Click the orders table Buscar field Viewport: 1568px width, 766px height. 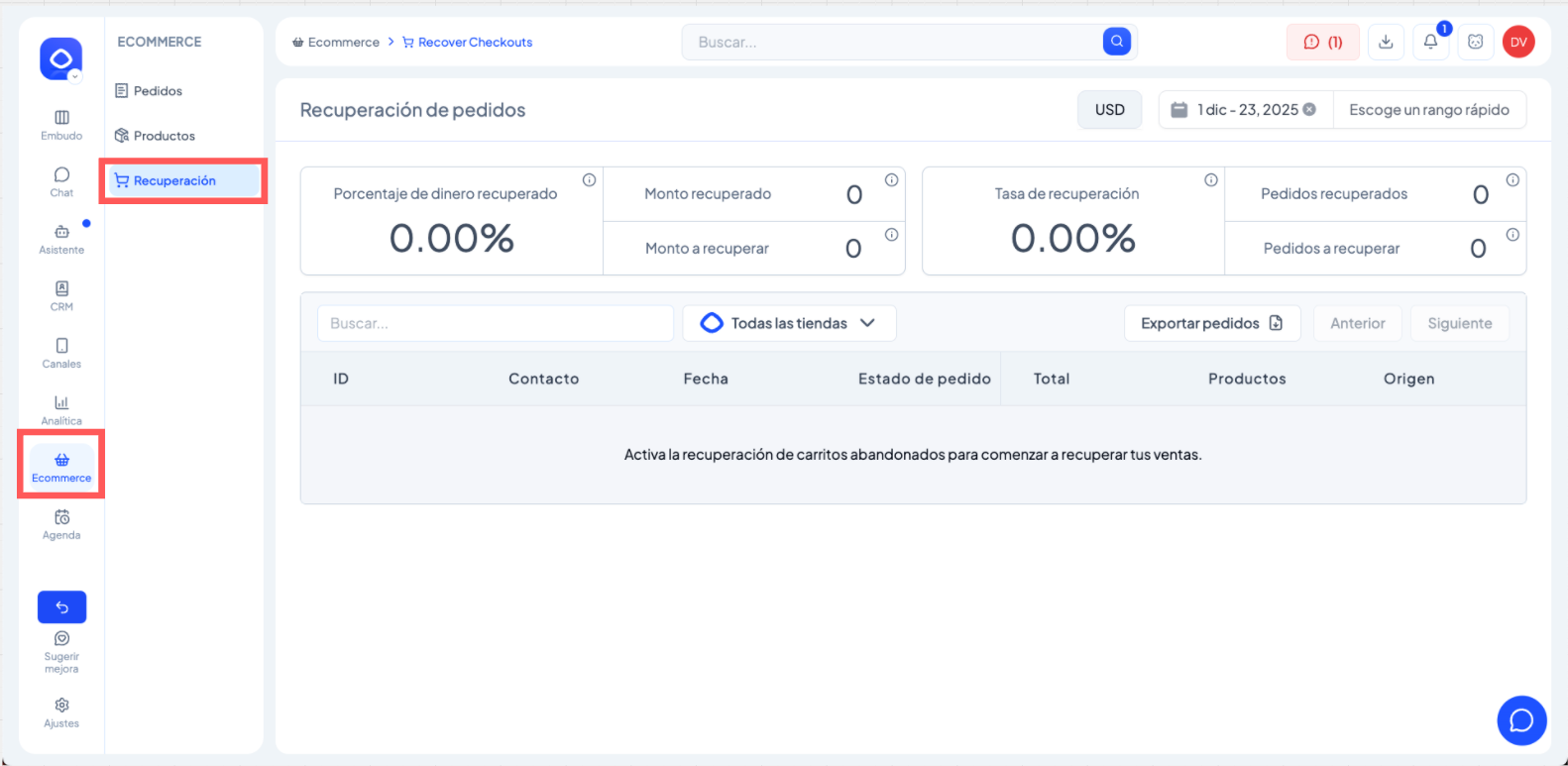click(495, 323)
